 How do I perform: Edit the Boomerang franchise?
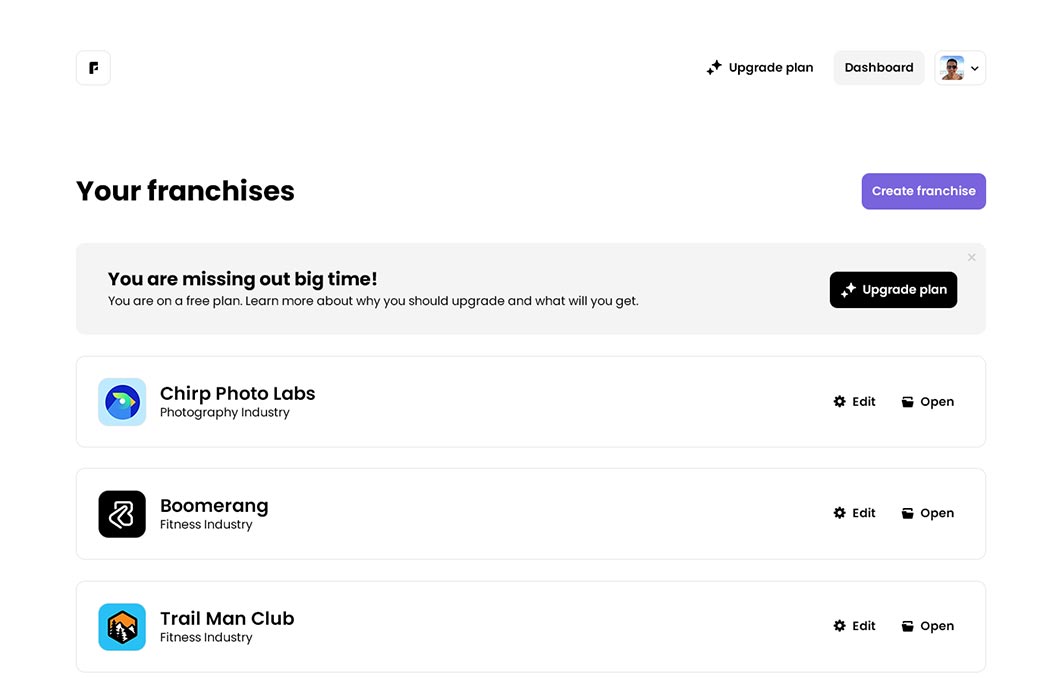point(854,514)
